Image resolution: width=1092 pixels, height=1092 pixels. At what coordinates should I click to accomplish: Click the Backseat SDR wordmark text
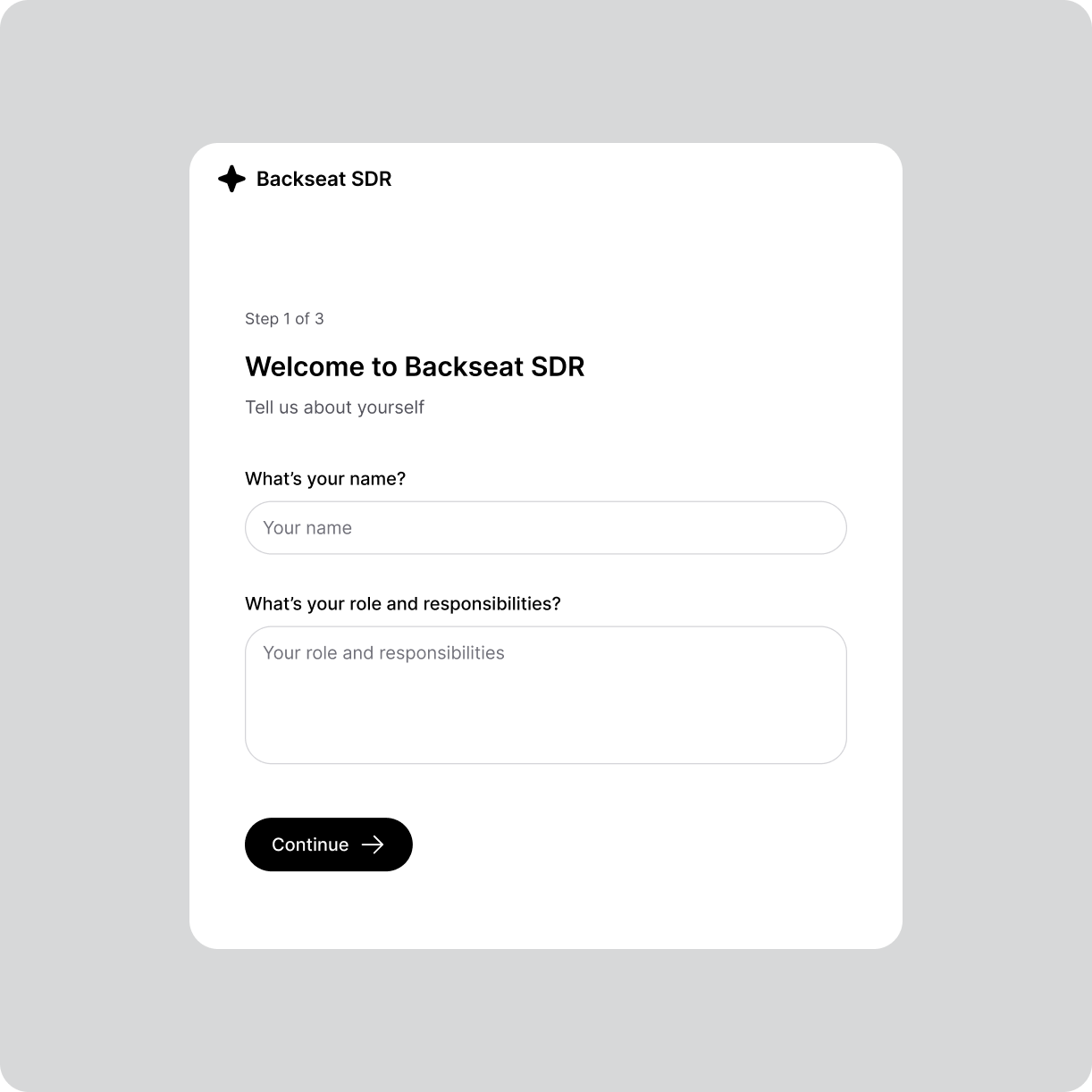click(324, 179)
